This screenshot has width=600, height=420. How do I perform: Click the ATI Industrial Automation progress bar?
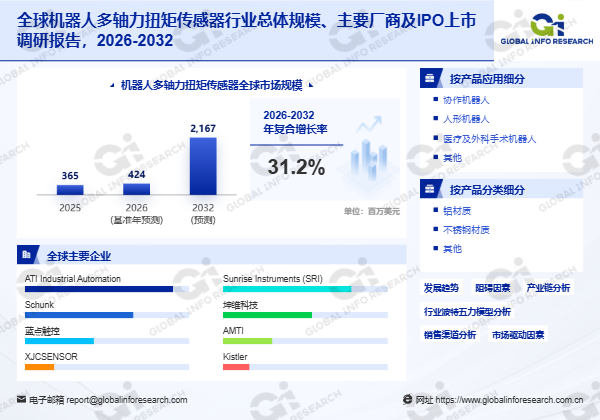[x=107, y=289]
